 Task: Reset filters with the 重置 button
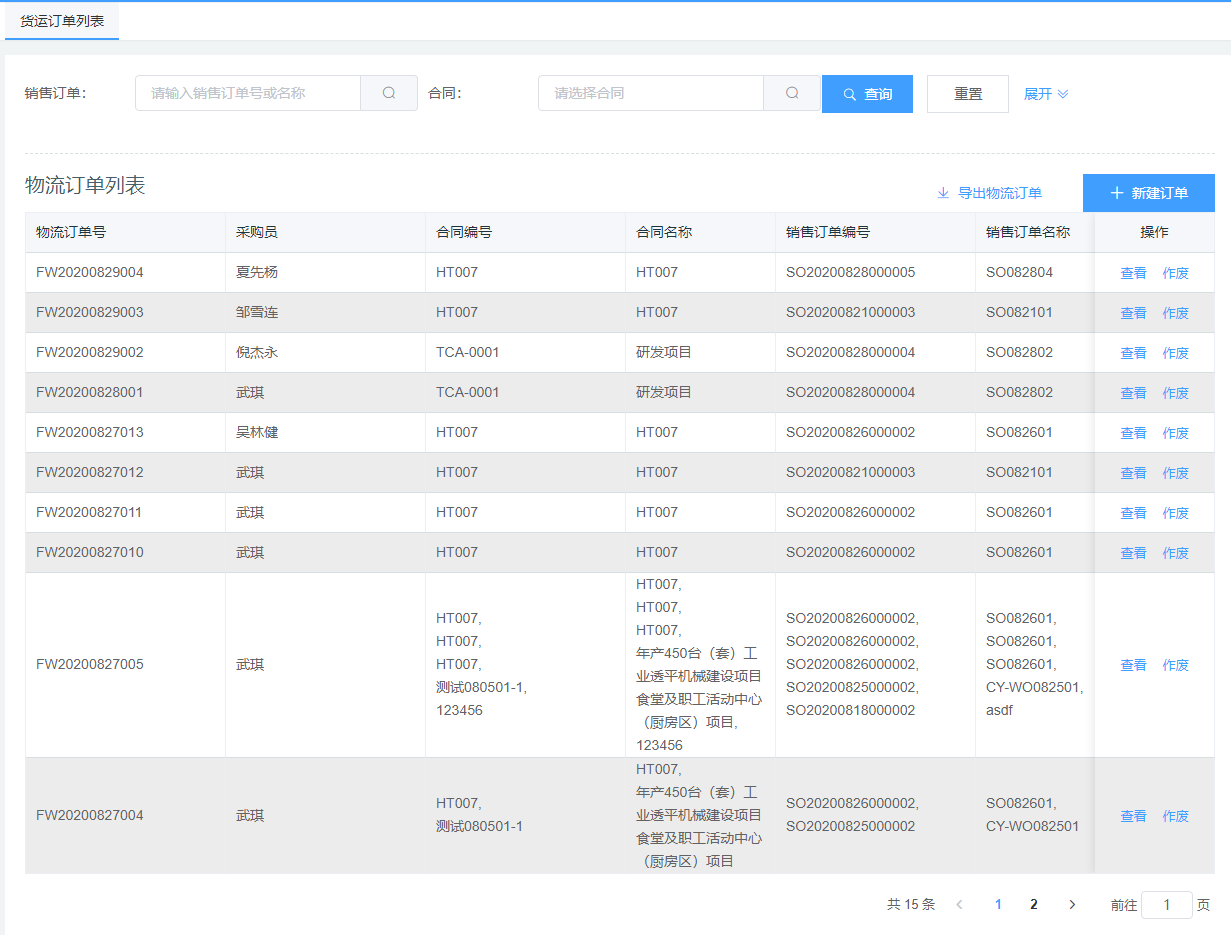click(967, 94)
